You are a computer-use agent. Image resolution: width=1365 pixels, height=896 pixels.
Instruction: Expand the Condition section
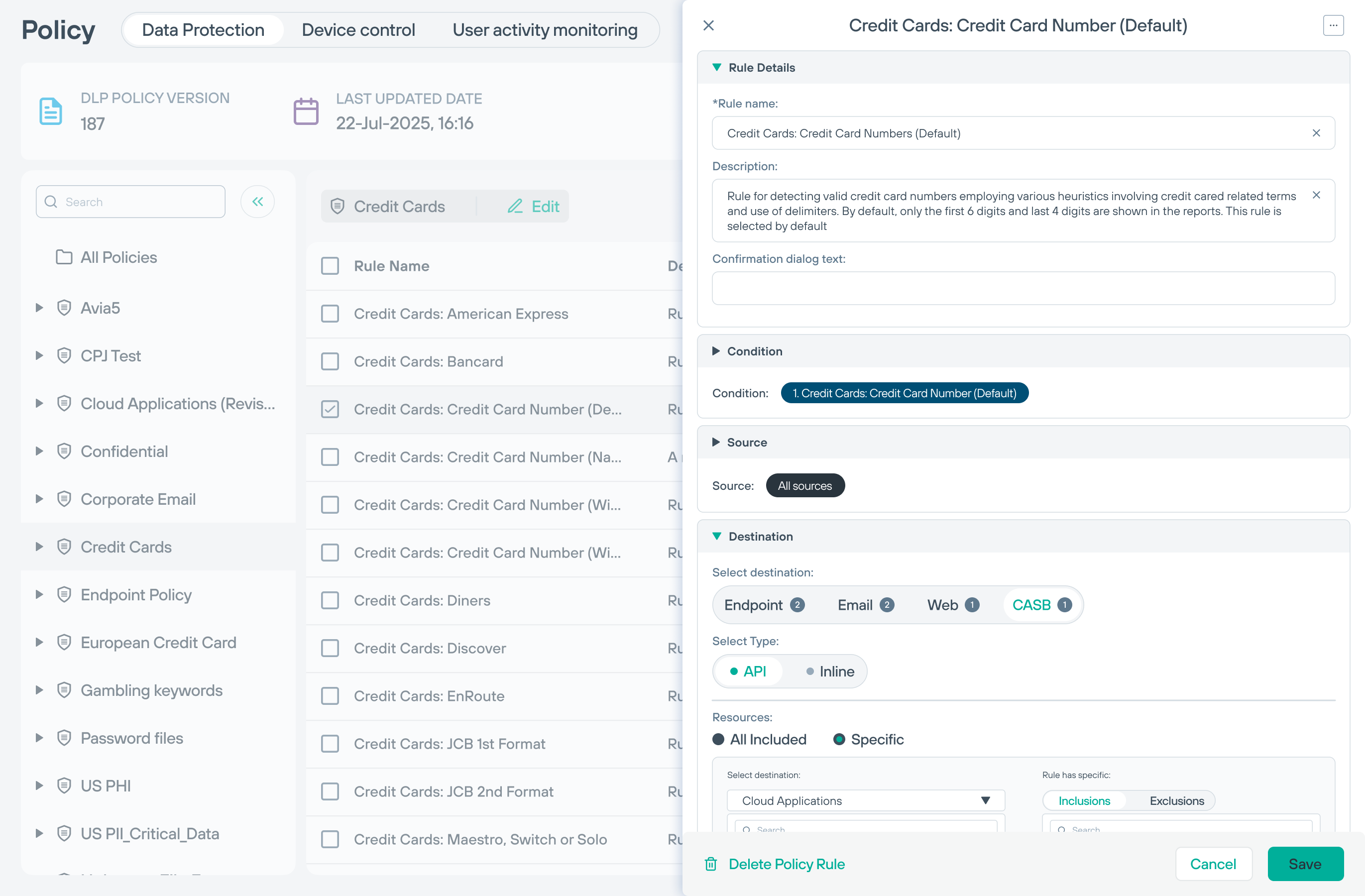tap(716, 351)
